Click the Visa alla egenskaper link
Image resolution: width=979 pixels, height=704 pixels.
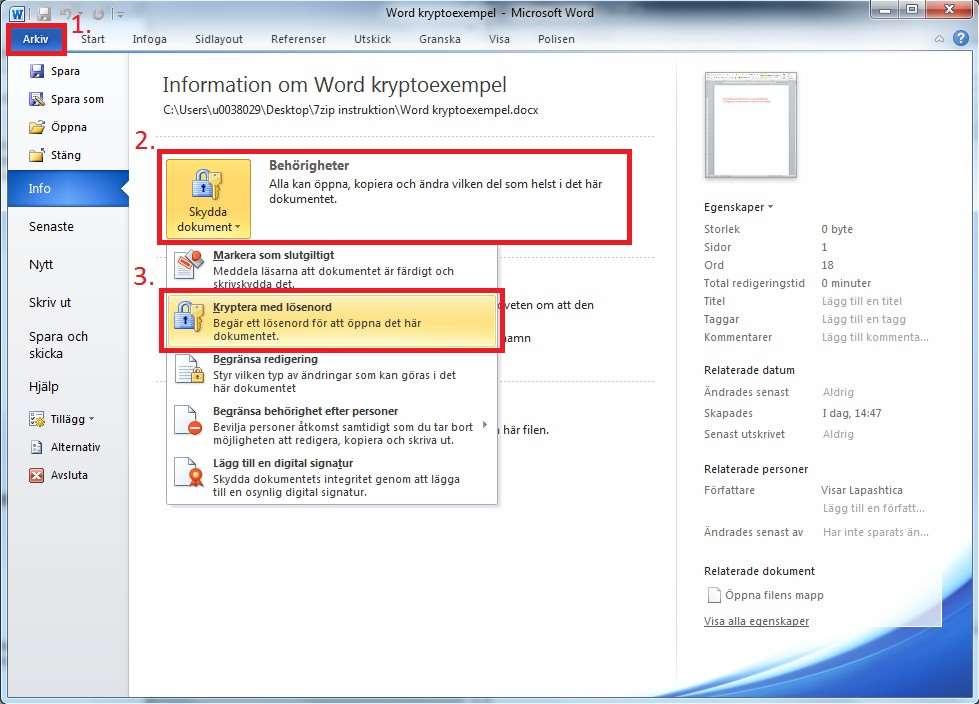point(756,621)
